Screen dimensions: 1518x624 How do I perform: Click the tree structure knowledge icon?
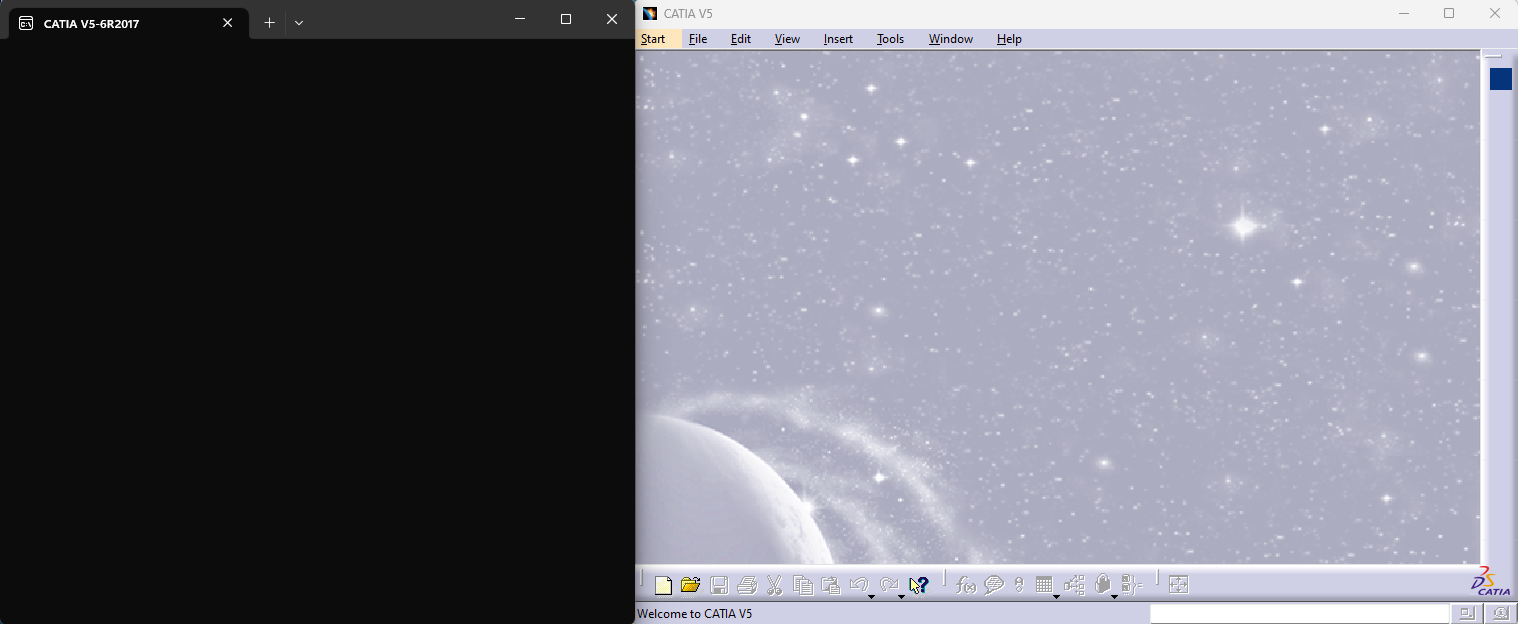pyautogui.click(x=1074, y=585)
